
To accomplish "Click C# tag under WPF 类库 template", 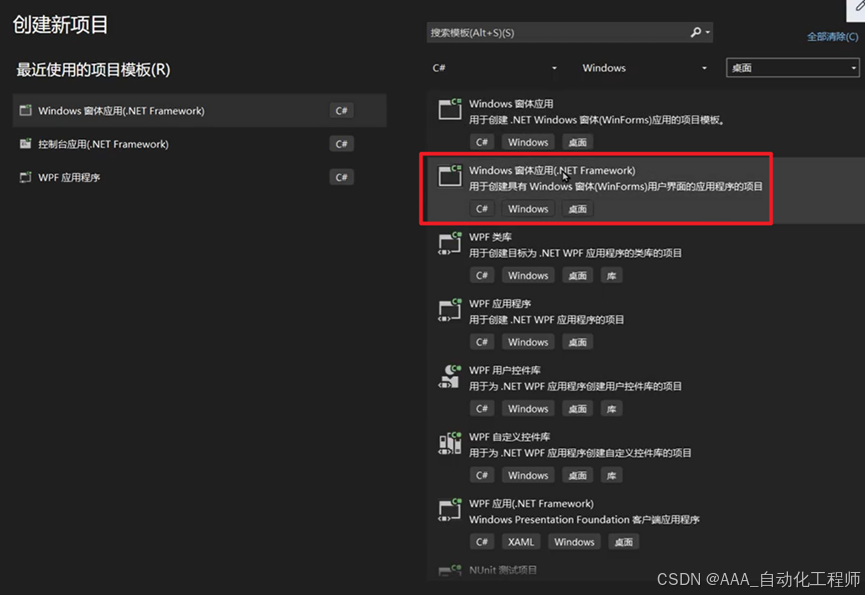I will click(482, 276).
